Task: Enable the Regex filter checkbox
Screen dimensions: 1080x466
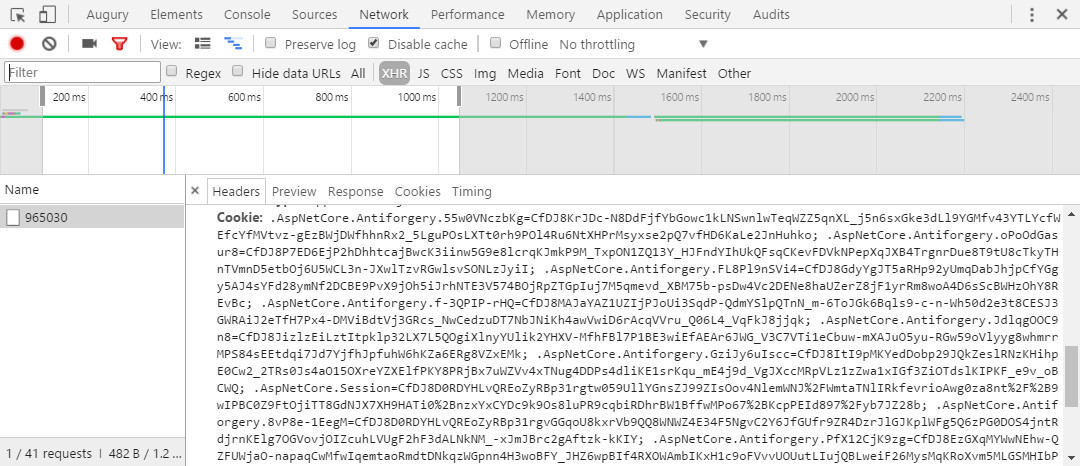Action: point(172,72)
